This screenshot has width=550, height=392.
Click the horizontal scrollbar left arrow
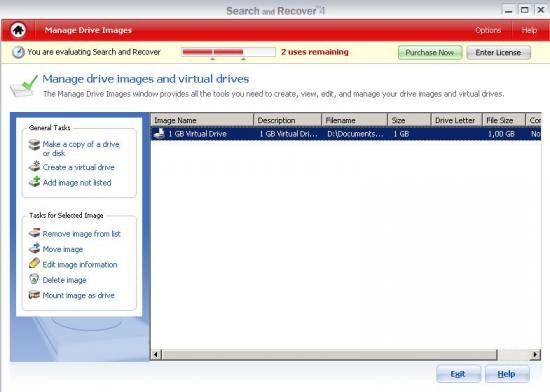tap(156, 354)
